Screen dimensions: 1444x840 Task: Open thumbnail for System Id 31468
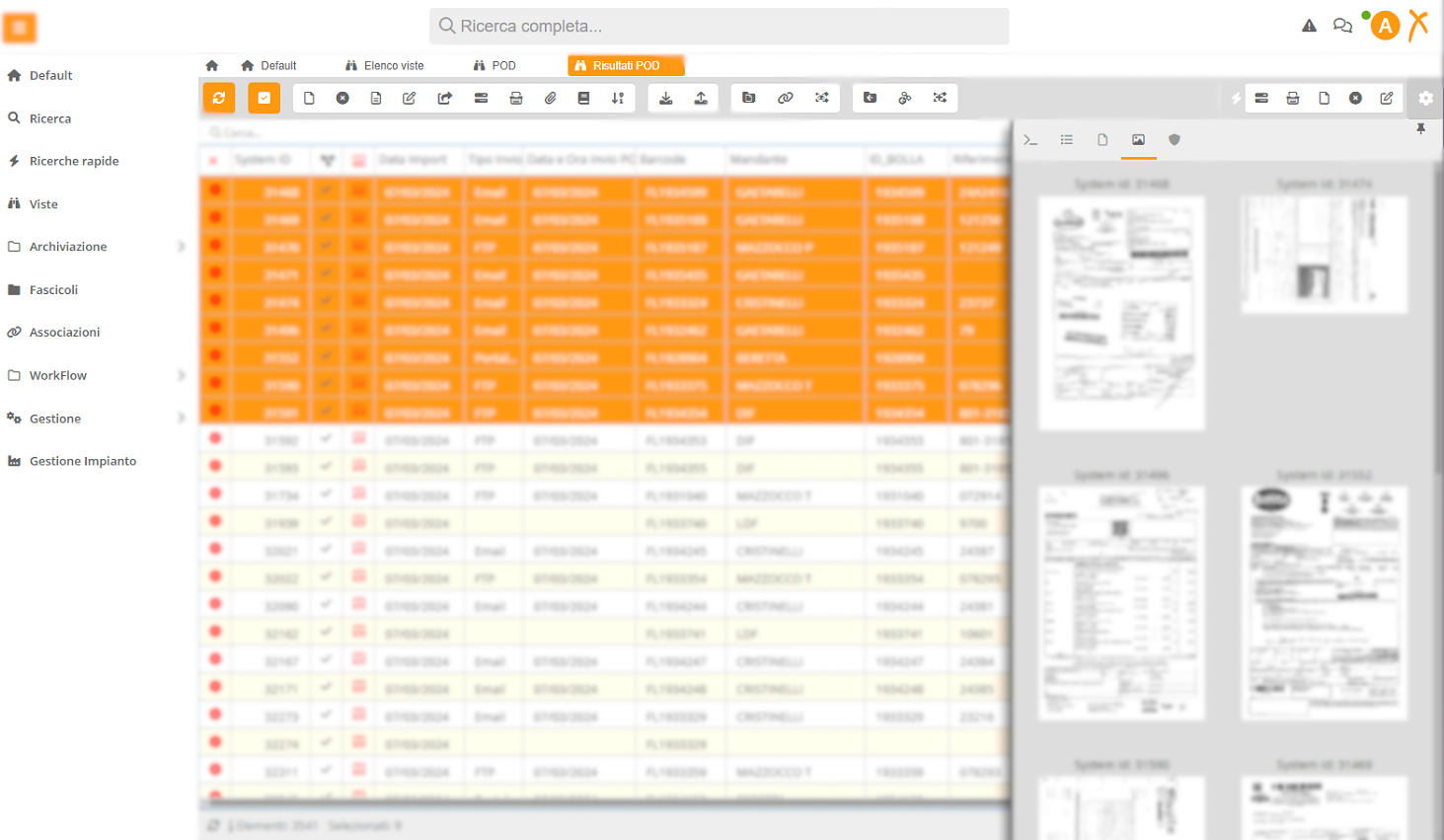1121,313
